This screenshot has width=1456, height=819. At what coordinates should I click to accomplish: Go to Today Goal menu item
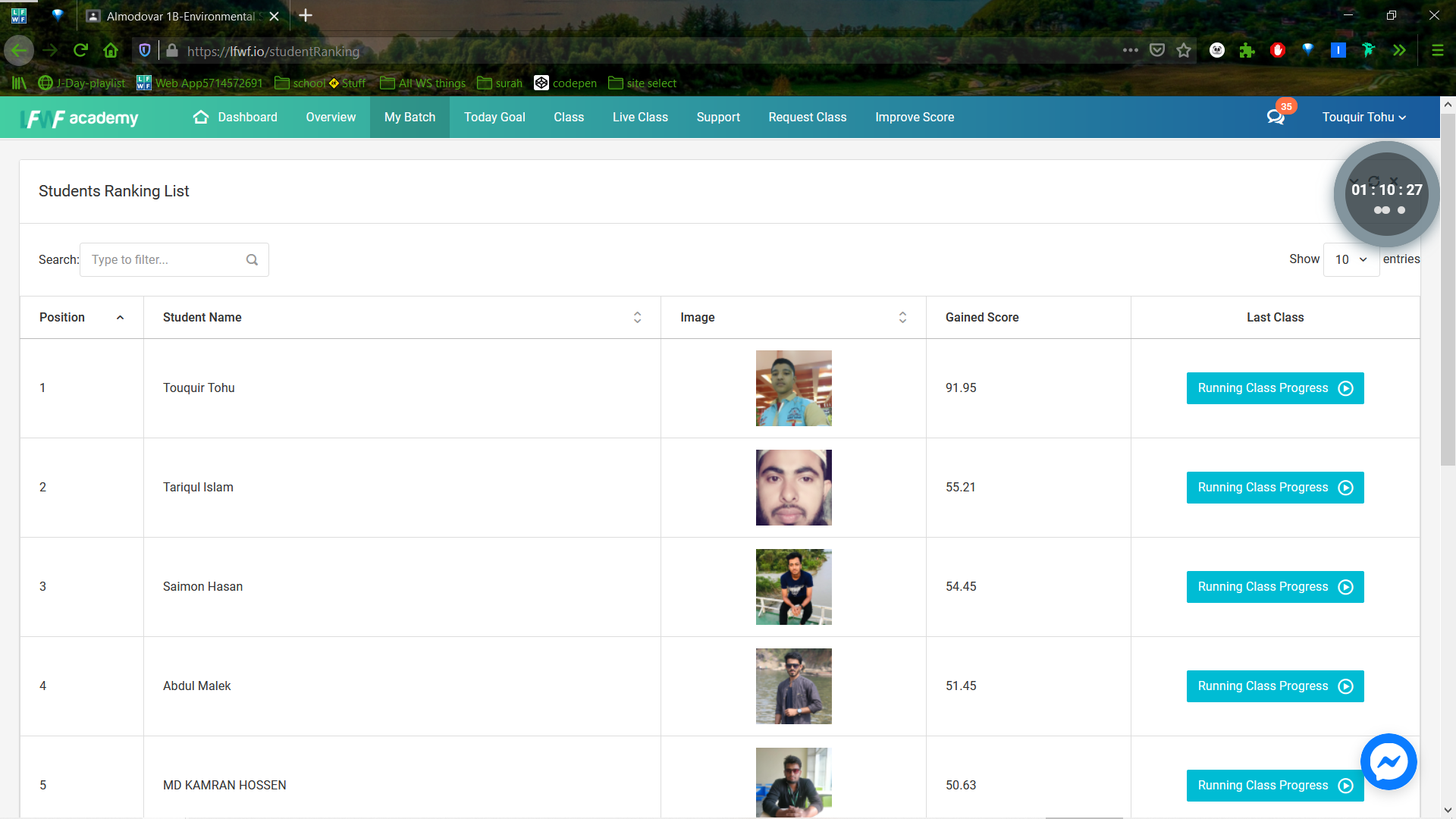tap(494, 118)
